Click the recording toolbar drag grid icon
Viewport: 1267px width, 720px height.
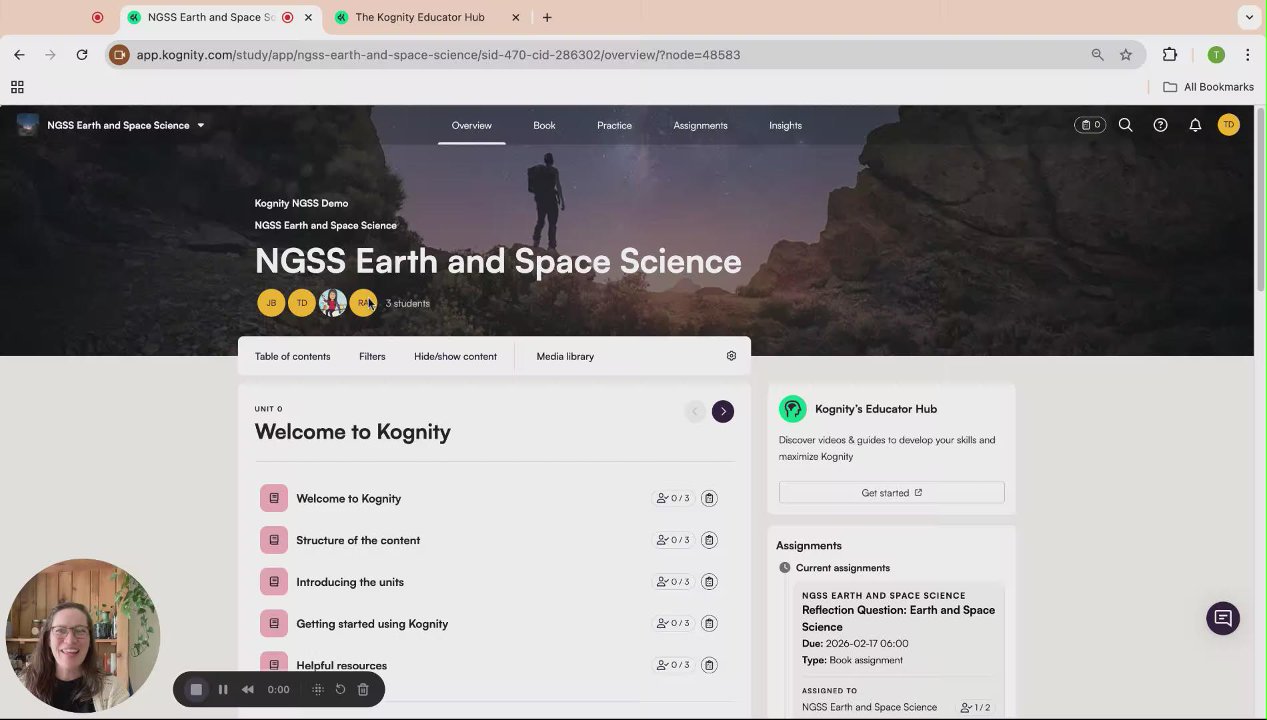[318, 689]
